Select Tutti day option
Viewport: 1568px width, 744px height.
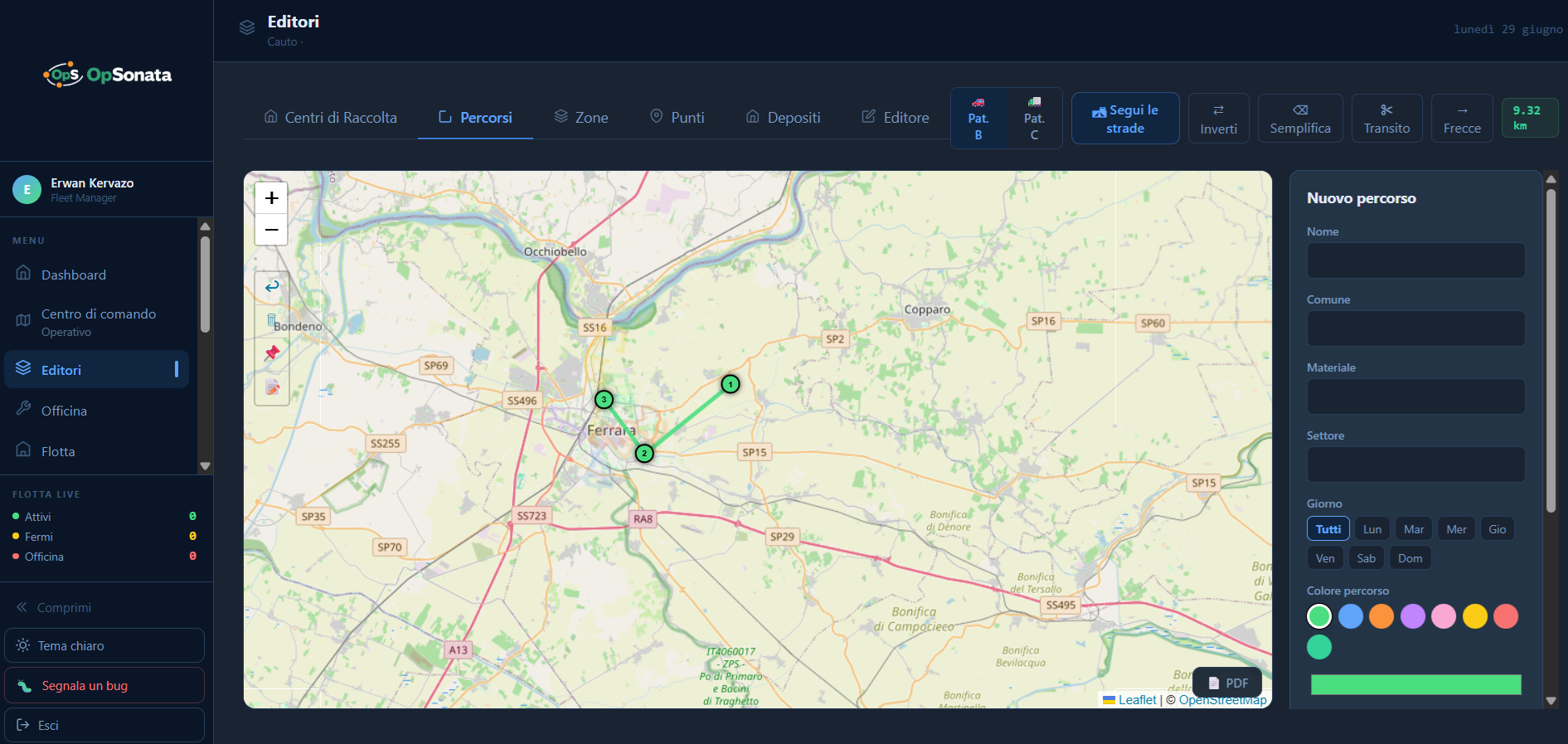pos(1328,529)
